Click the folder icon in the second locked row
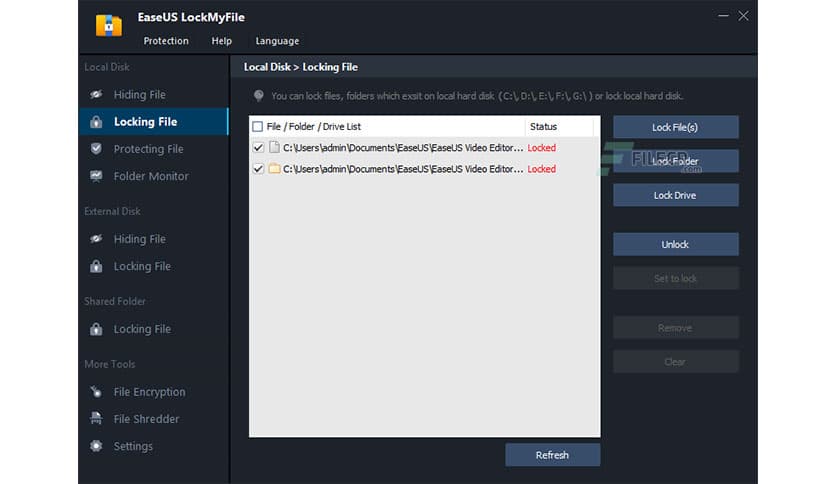836x484 pixels. (274, 168)
